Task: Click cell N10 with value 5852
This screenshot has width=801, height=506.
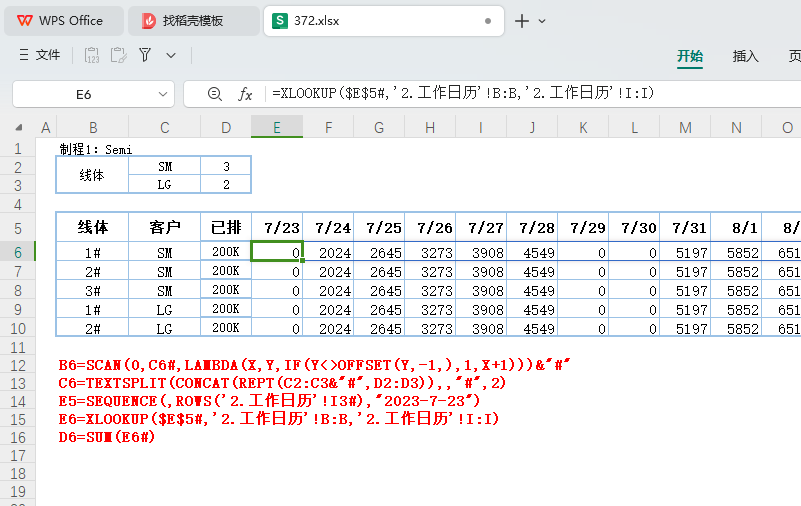Action: tap(736, 328)
